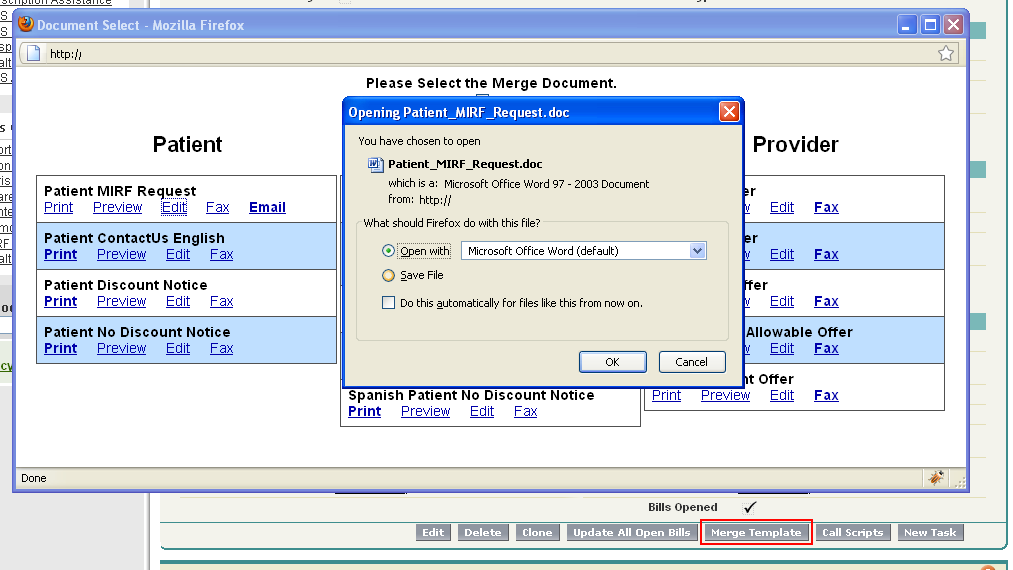Click Print under Patient MIRF Request
Screen dimensions: 1013x570
click(x=58, y=207)
